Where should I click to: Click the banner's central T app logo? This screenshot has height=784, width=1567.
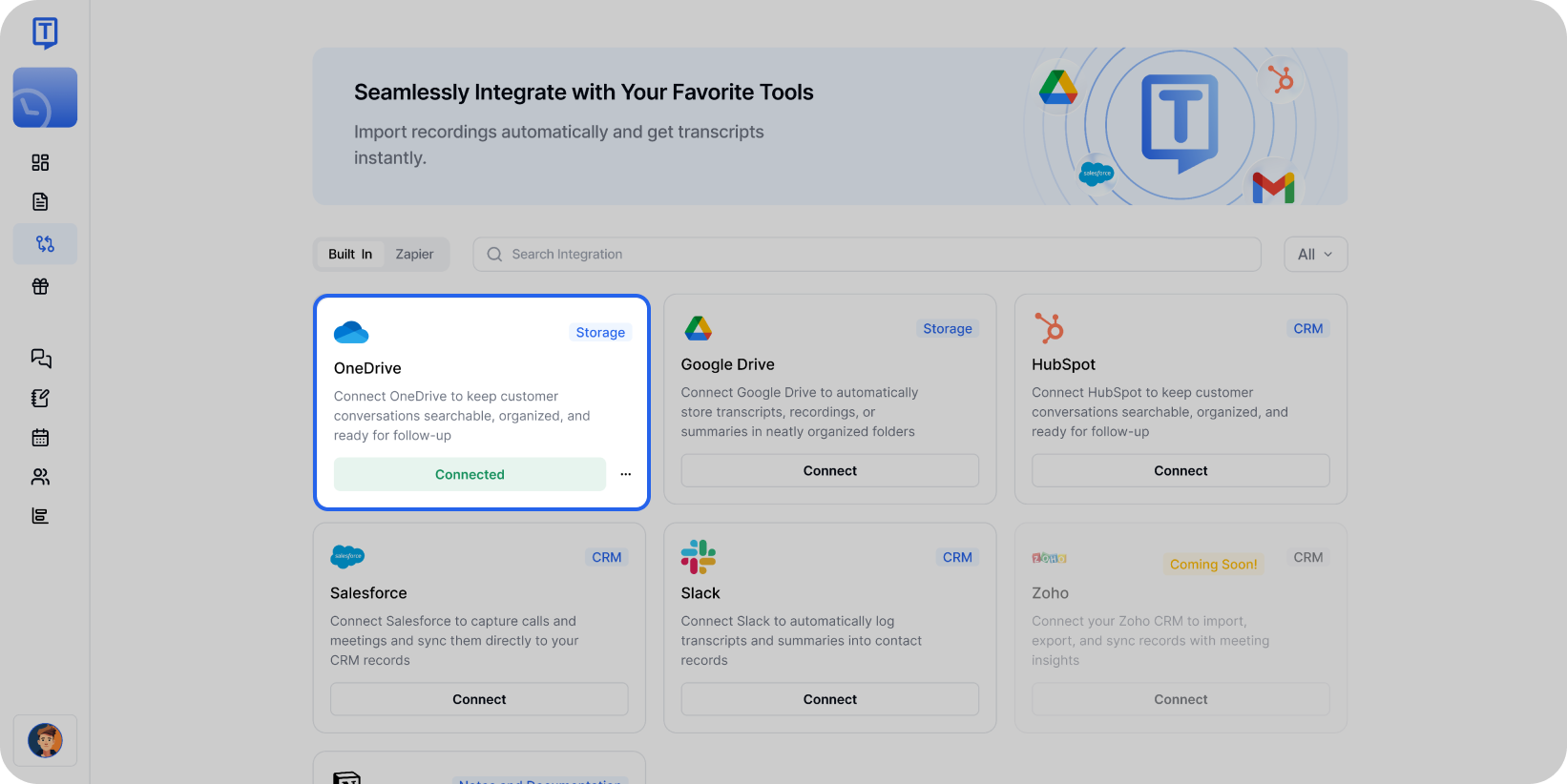(x=1180, y=123)
